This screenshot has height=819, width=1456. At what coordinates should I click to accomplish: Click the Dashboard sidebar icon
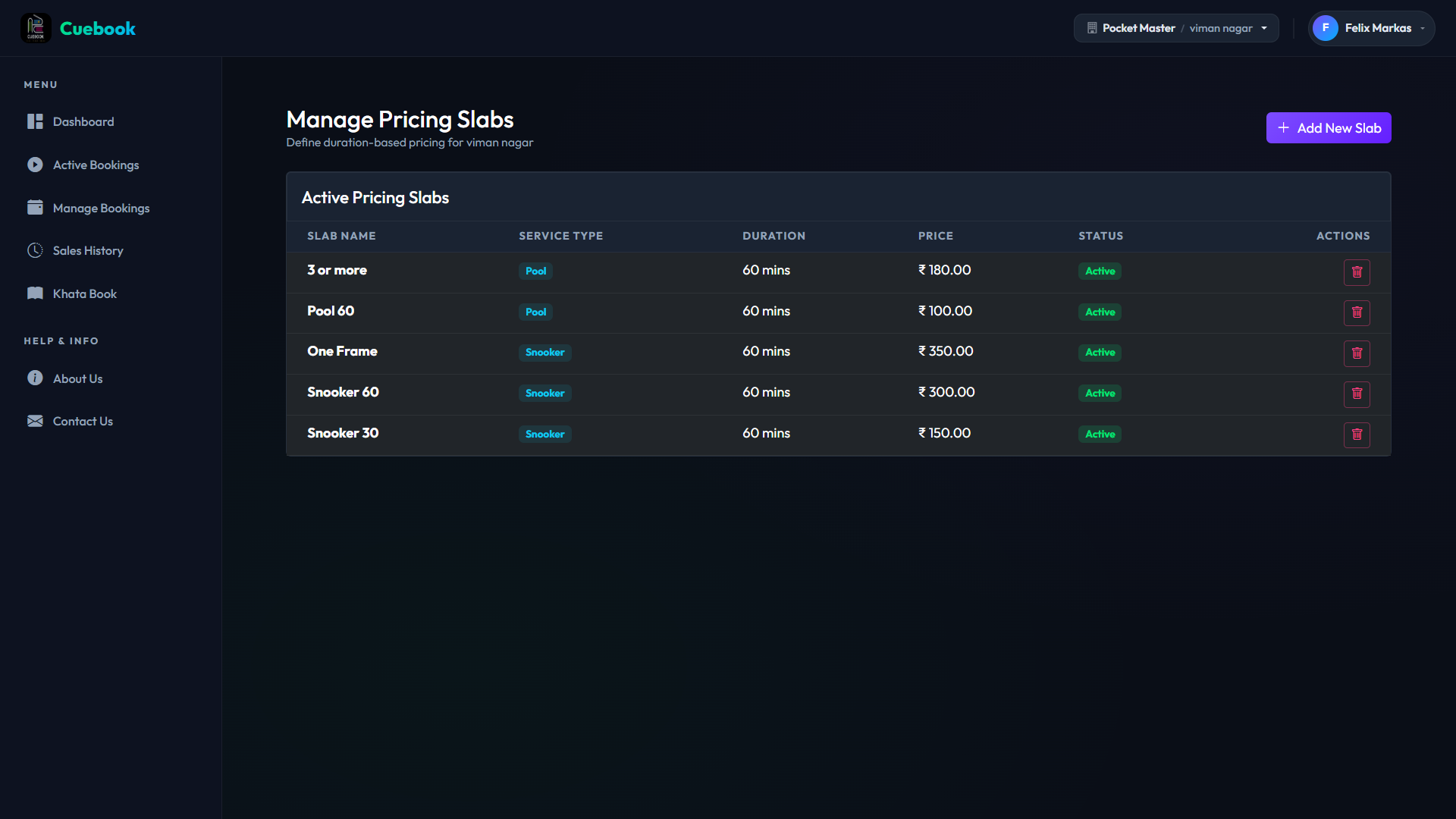click(35, 121)
